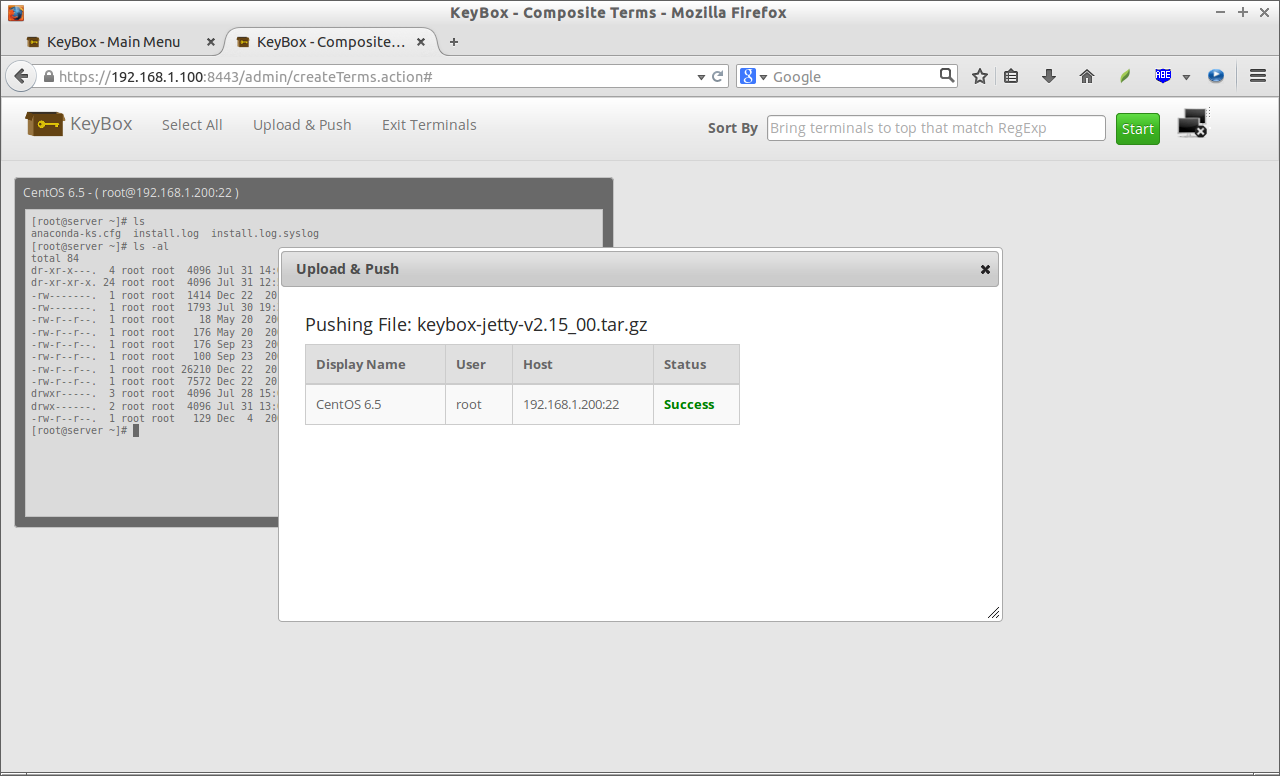Click the KeyBox treasure chest logo
1280x776 pixels.
click(x=45, y=123)
